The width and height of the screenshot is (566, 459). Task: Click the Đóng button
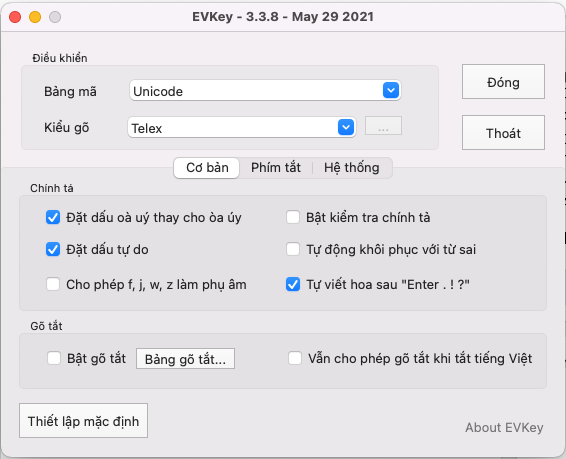tap(503, 82)
